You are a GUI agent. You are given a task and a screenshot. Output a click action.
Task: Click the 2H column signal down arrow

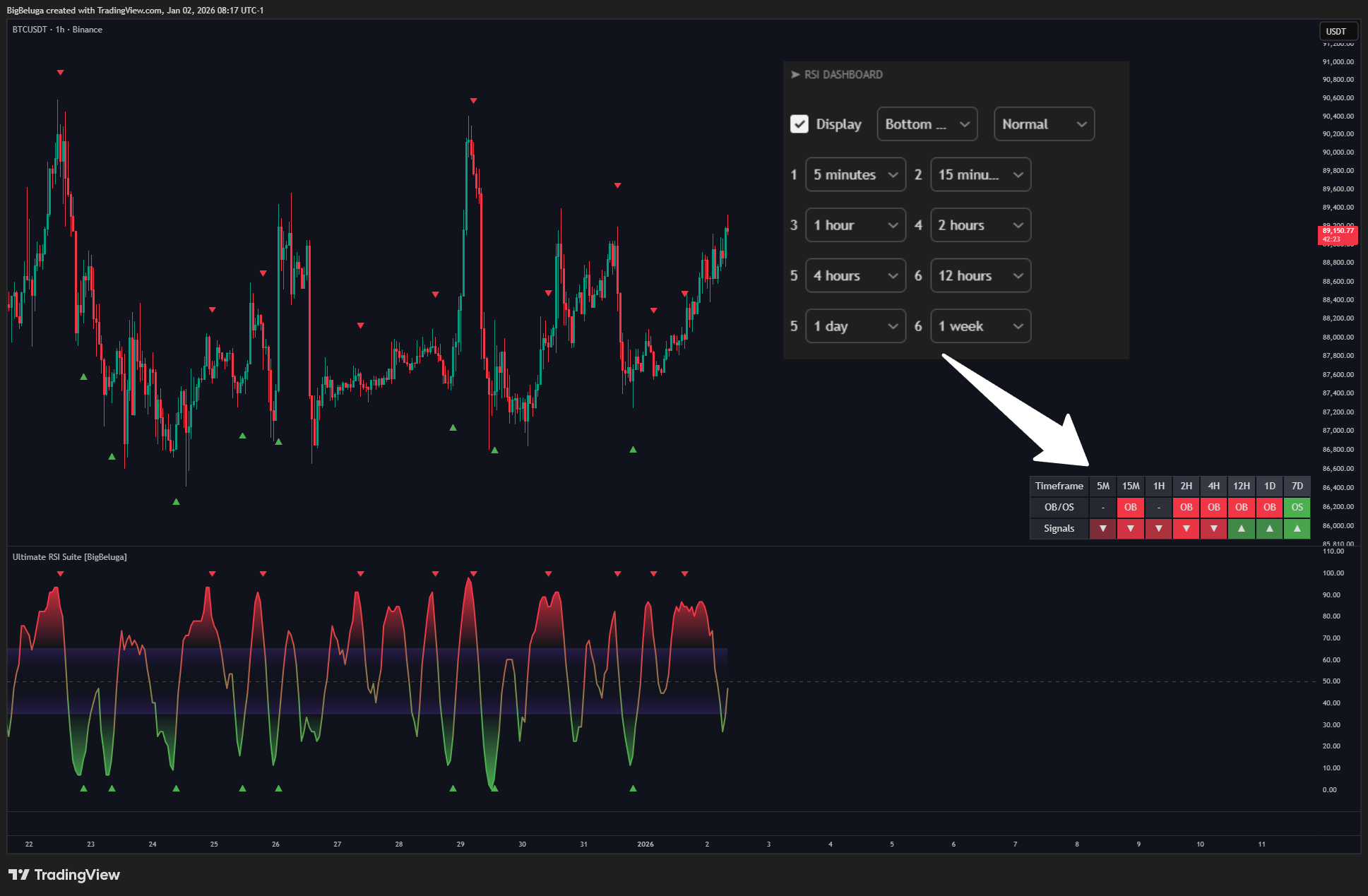1186,529
